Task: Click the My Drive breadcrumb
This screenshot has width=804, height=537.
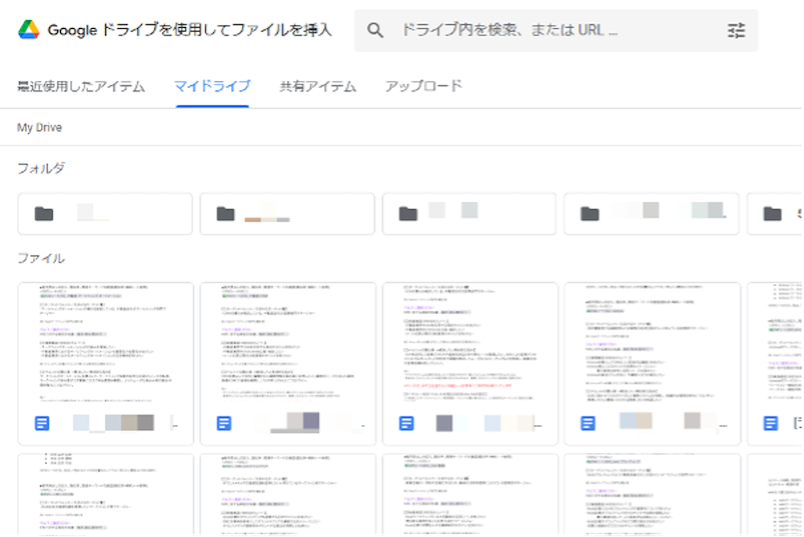Action: 39,127
